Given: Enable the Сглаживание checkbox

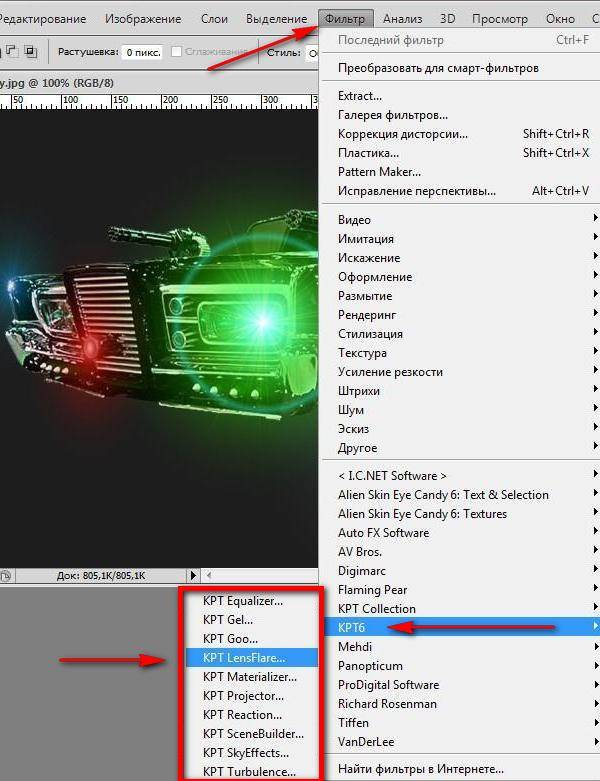Looking at the screenshot, I should click(177, 51).
